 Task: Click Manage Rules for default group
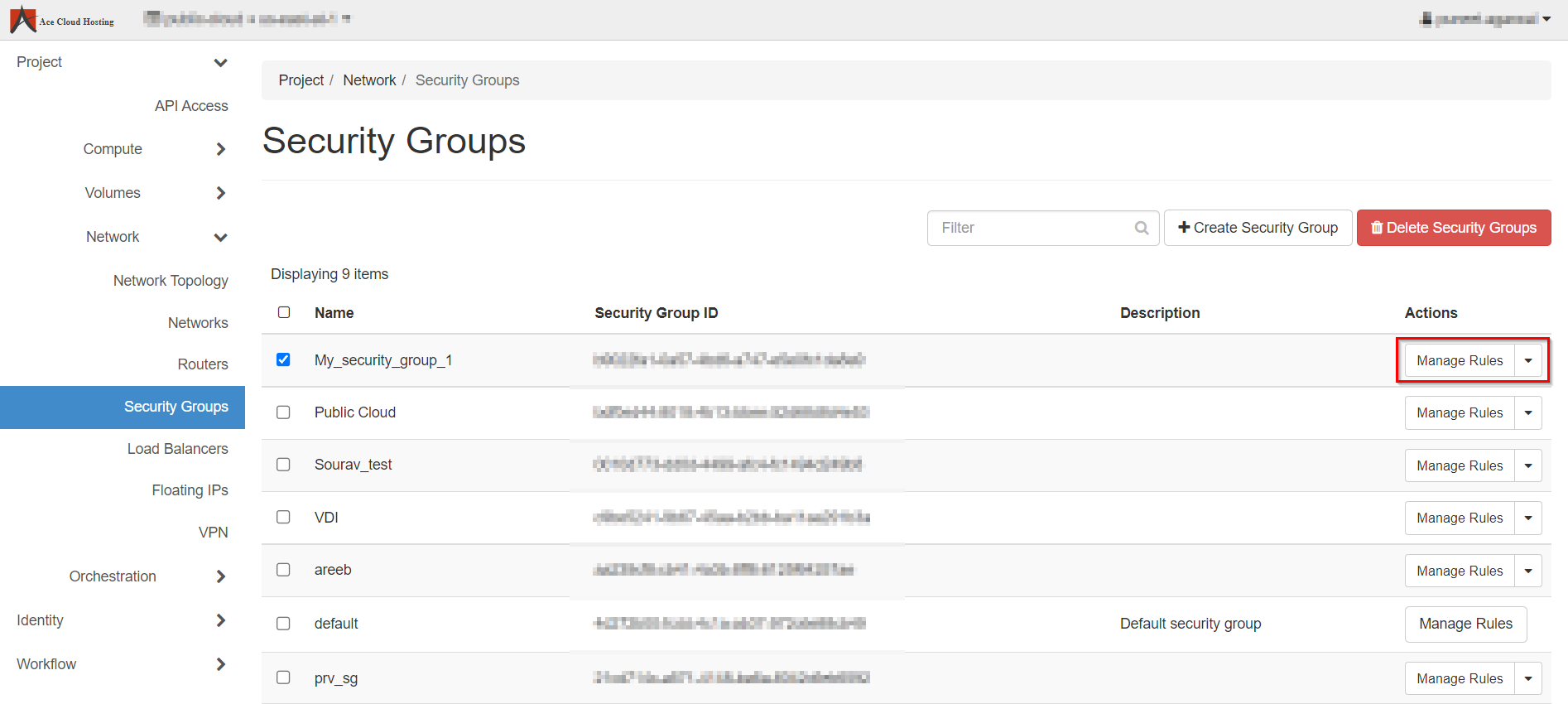(x=1465, y=624)
